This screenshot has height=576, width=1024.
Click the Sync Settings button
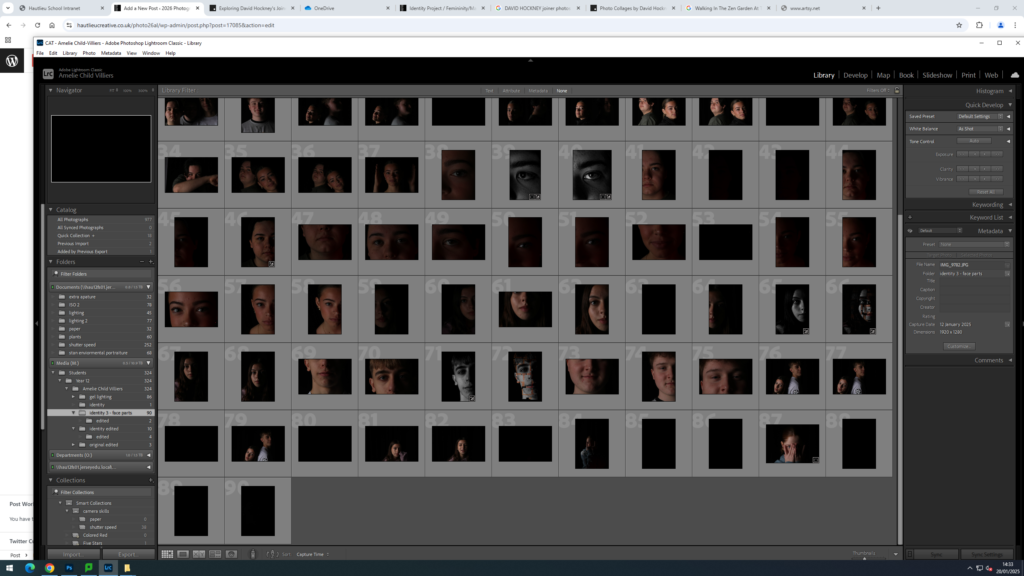point(986,554)
